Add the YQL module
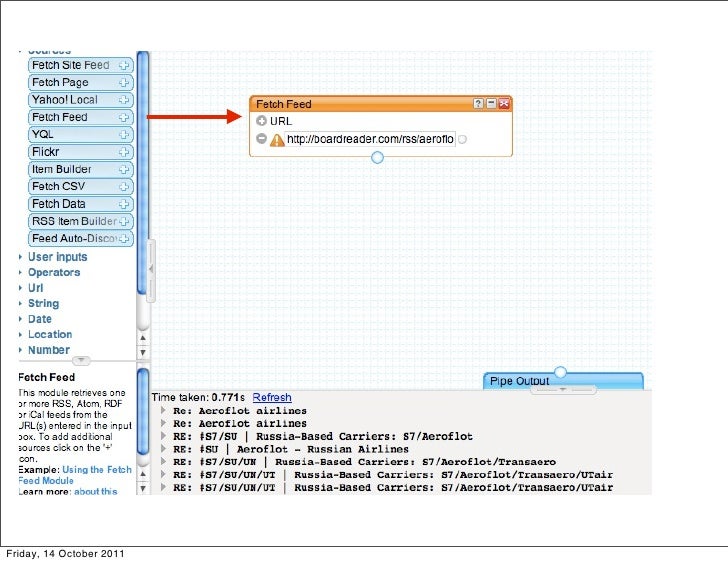The height and width of the screenshot is (564, 728). [x=124, y=135]
